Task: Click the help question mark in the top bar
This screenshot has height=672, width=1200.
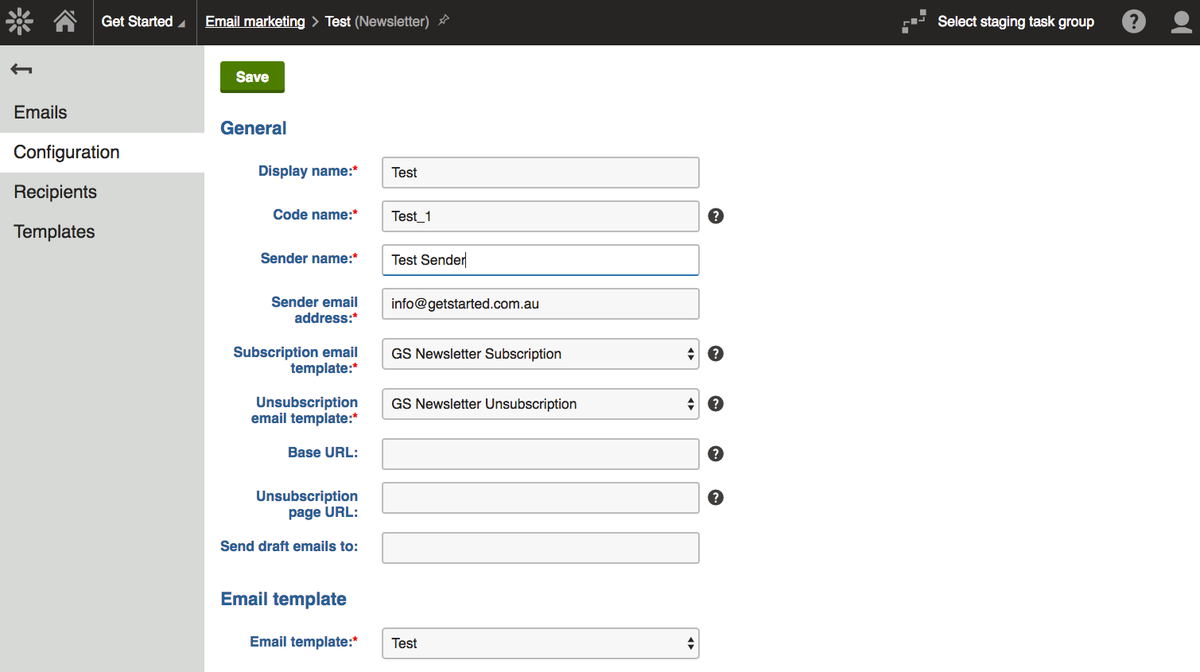Action: (1133, 20)
